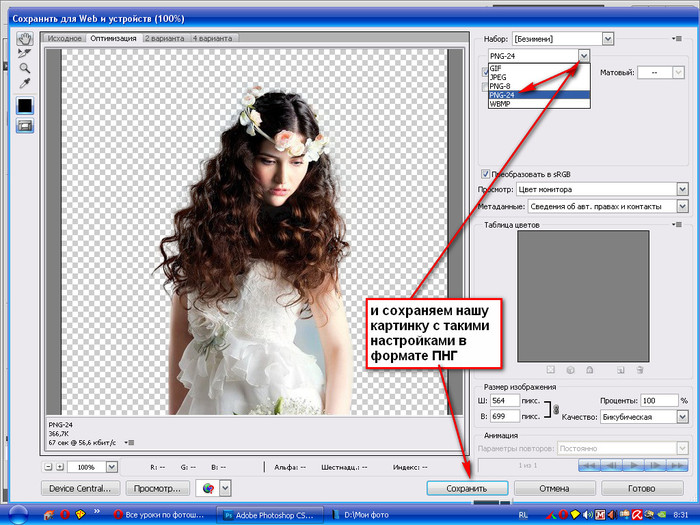
Task: Switch to the 2 варианта tab
Action: click(165, 38)
